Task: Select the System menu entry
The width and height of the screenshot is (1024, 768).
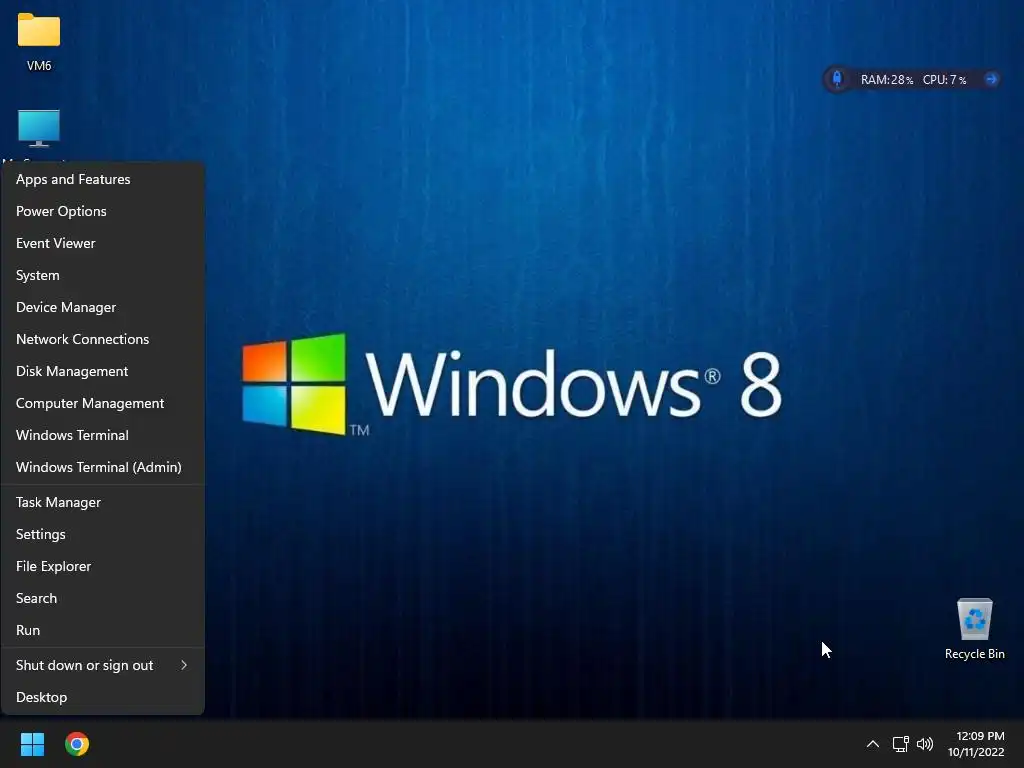Action: pos(103,275)
